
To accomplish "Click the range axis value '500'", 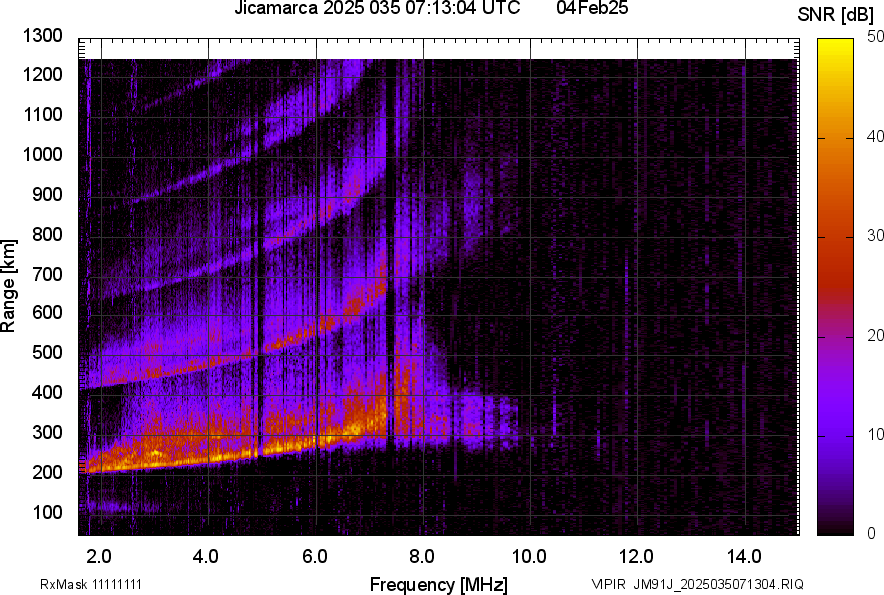I will tap(47, 352).
